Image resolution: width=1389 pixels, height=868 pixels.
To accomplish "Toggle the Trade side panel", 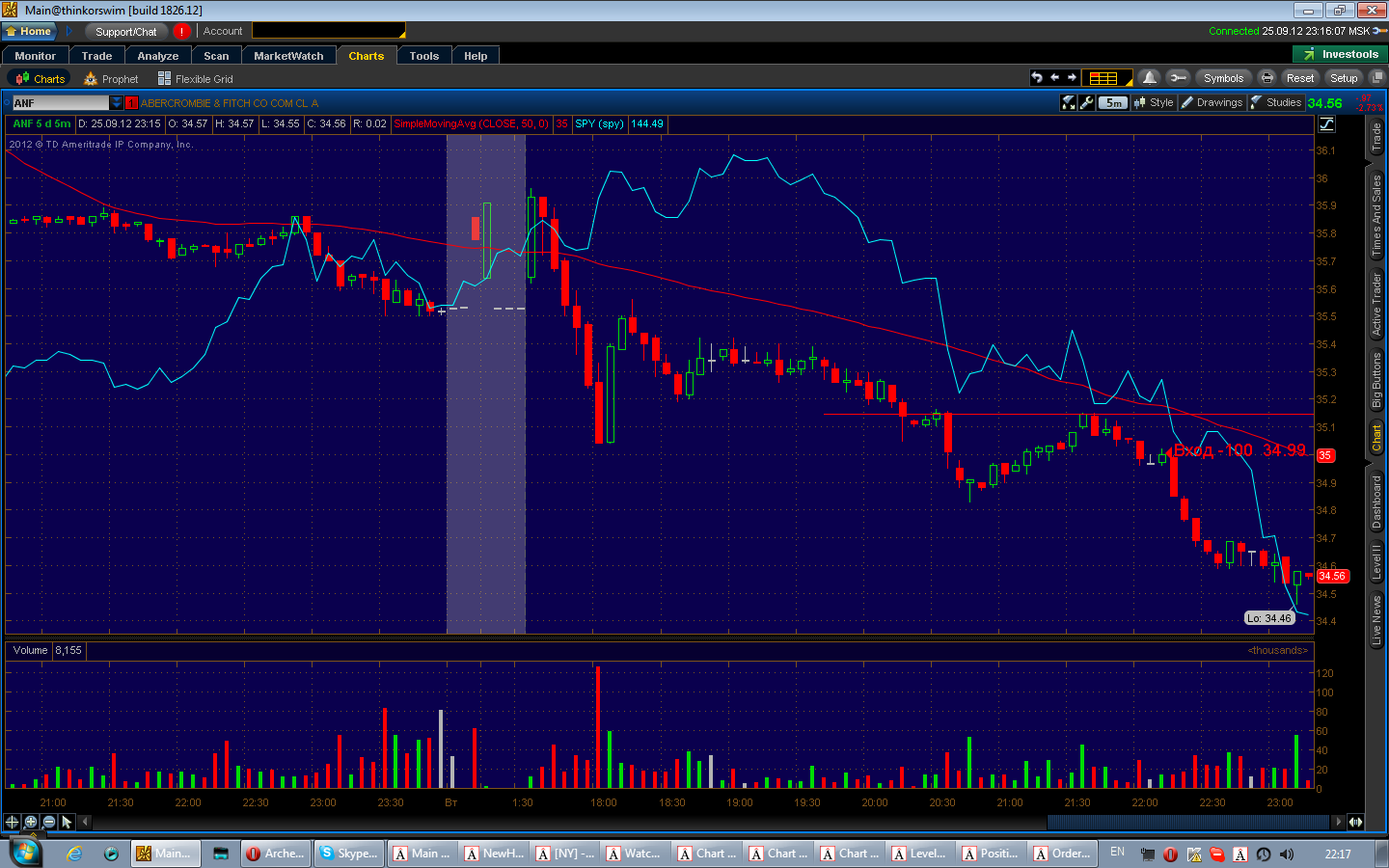I will 1376,136.
